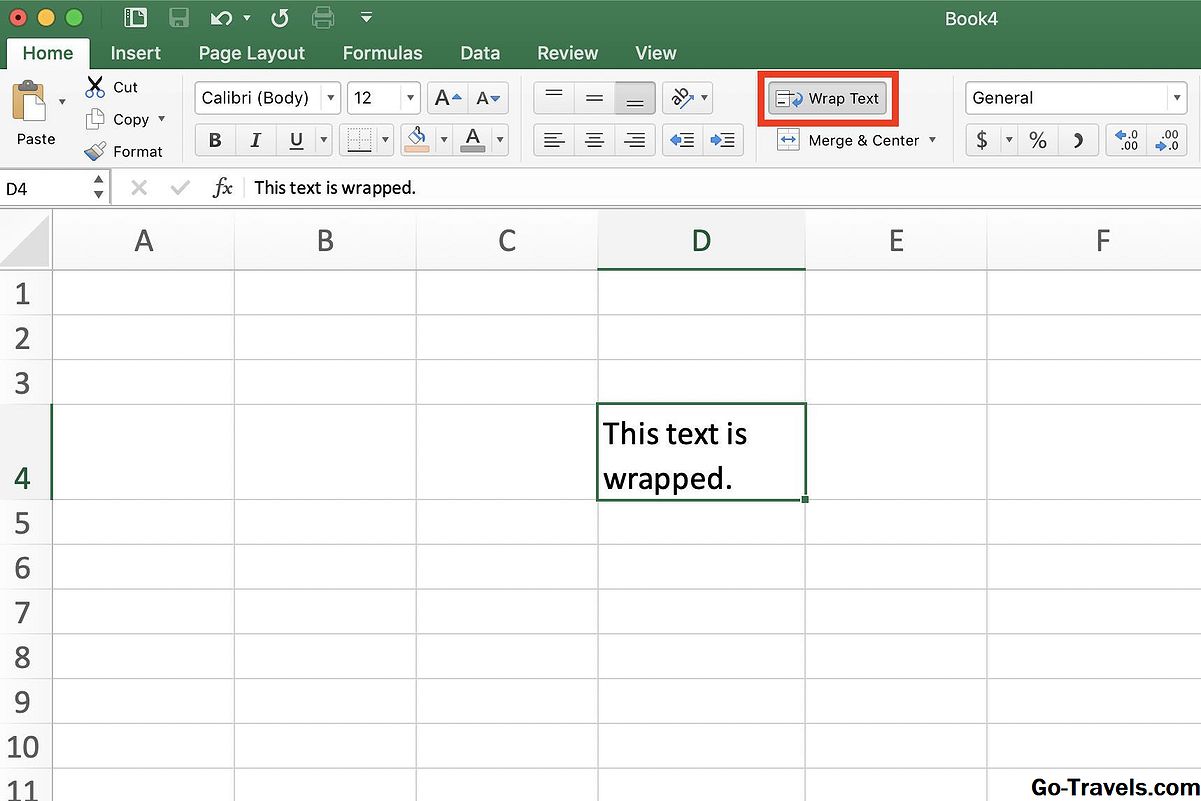The height and width of the screenshot is (801, 1201).
Task: Select the font color swatch
Action: pyautogui.click(x=472, y=140)
